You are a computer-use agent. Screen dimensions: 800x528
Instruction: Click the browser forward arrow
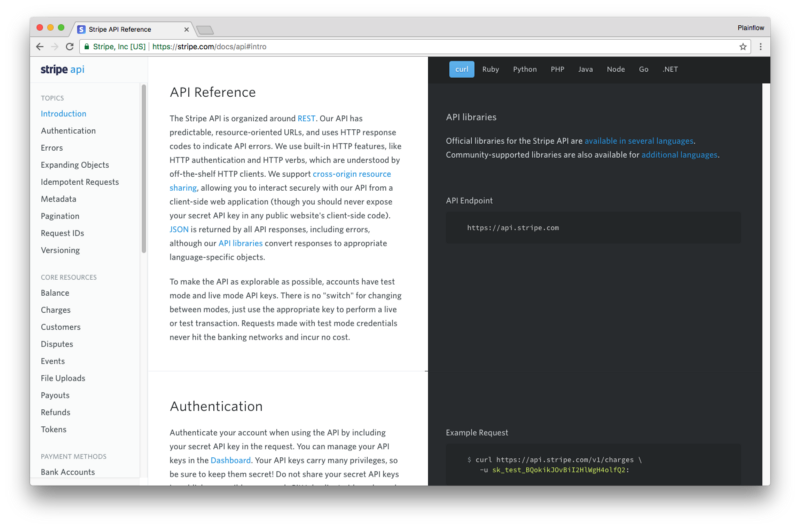(55, 46)
